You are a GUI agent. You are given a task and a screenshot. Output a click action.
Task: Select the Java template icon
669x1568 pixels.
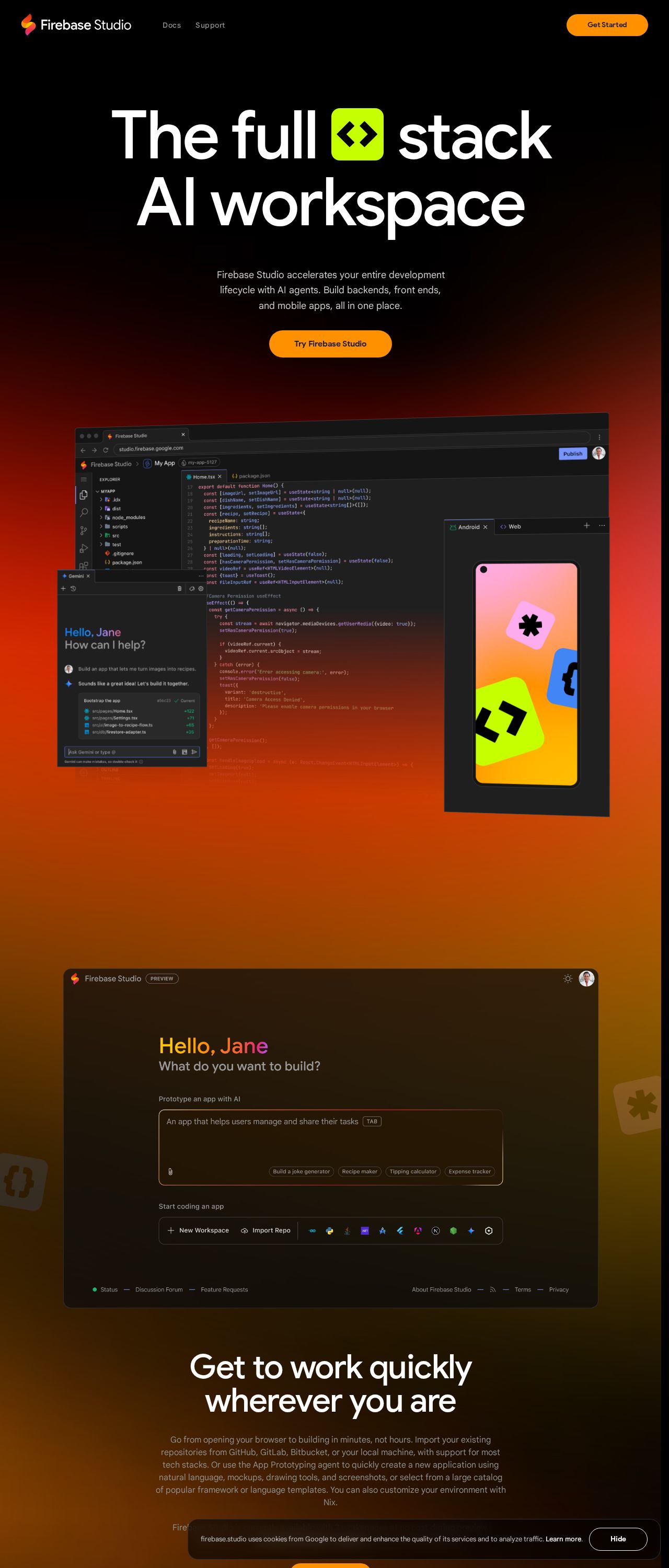click(x=347, y=1231)
